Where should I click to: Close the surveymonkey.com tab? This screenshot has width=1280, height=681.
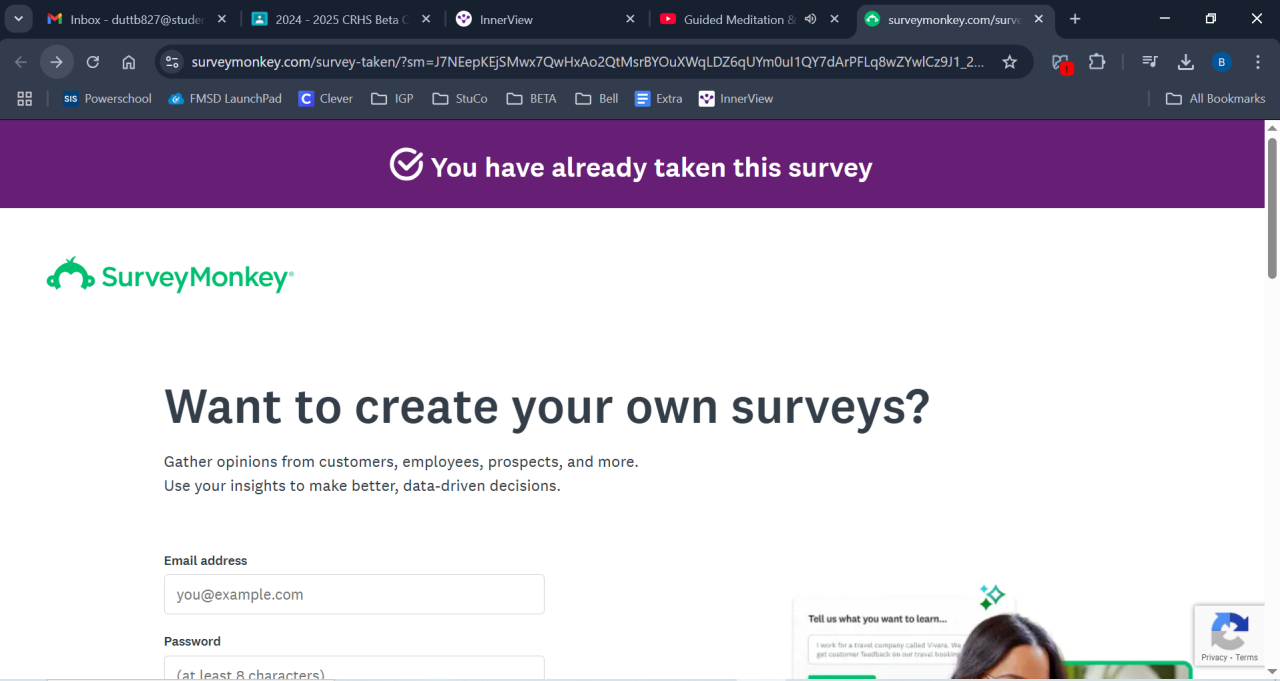tap(1038, 19)
